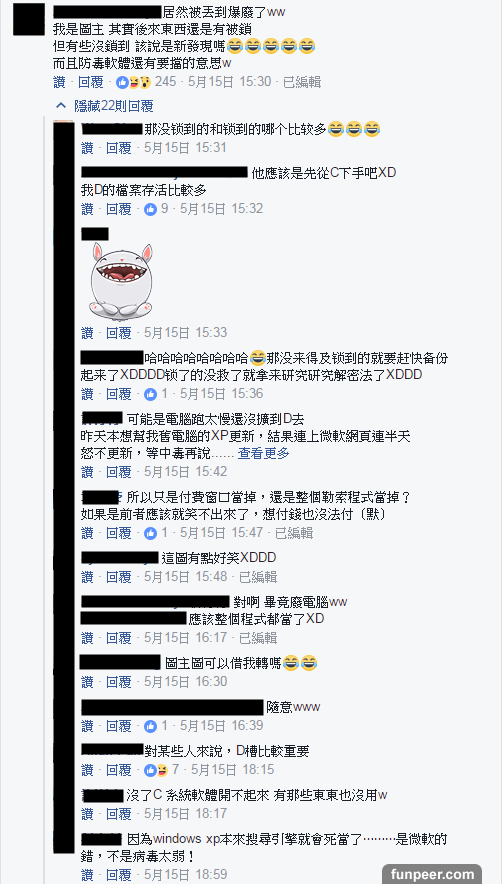Click 回覆 on the top comment
This screenshot has width=502, height=884.
91,82
